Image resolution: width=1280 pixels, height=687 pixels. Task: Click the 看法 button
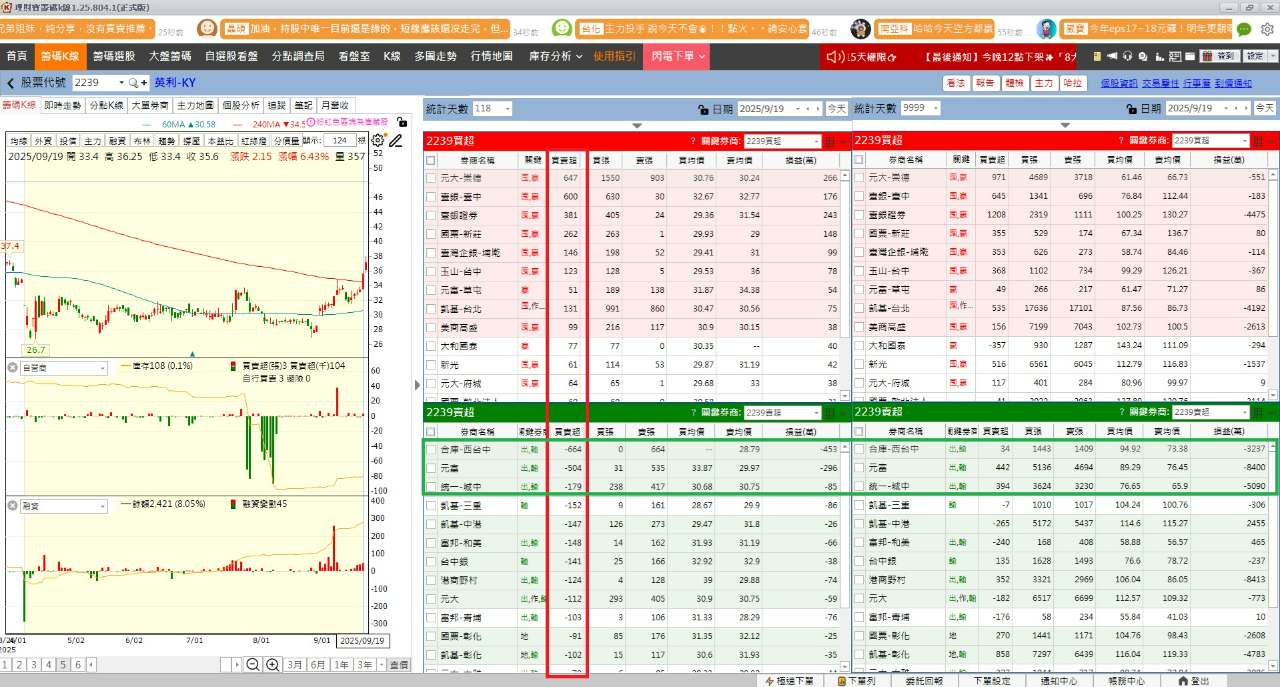pyautogui.click(x=955, y=83)
